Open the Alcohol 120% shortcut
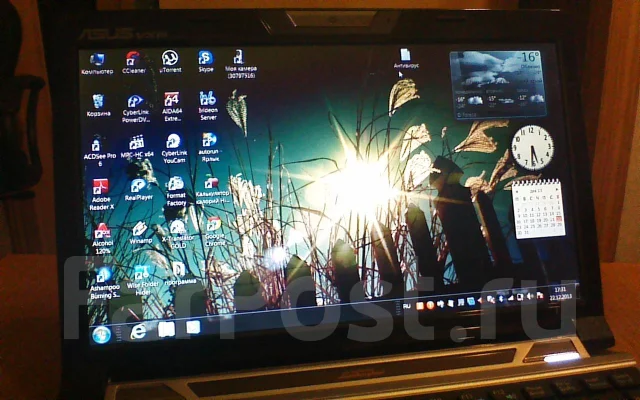Screen dimensions: 640x400 (x=102, y=239)
